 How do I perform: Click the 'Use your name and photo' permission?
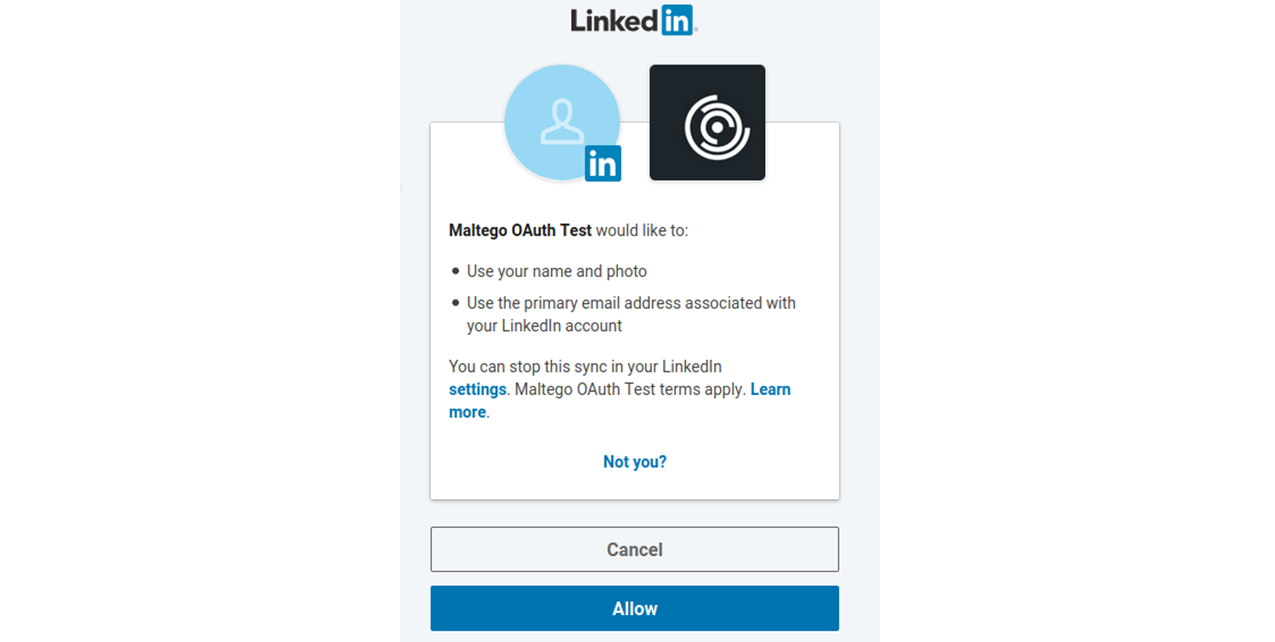557,271
